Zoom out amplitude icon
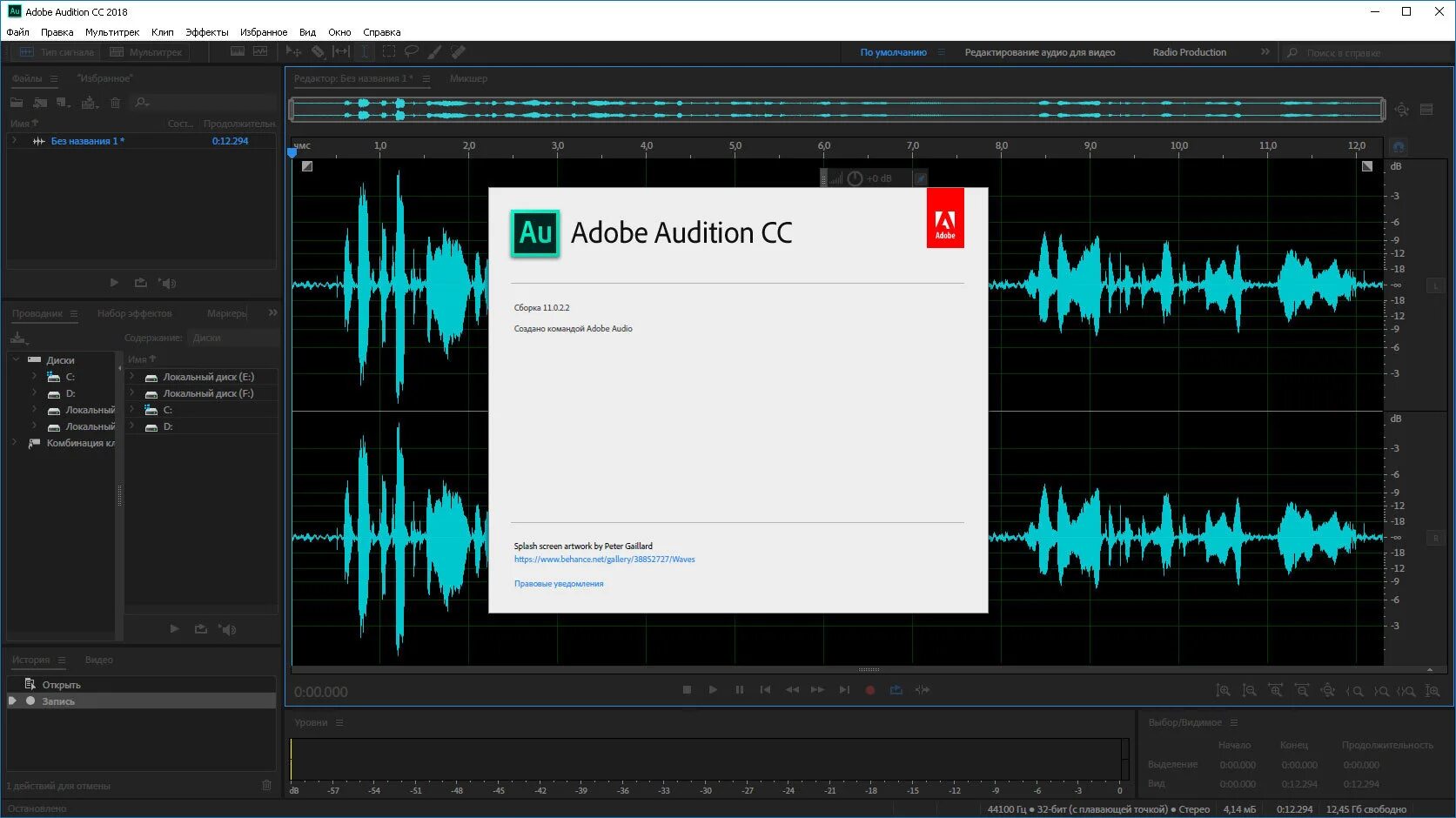The height and width of the screenshot is (818, 1456). (x=1249, y=691)
